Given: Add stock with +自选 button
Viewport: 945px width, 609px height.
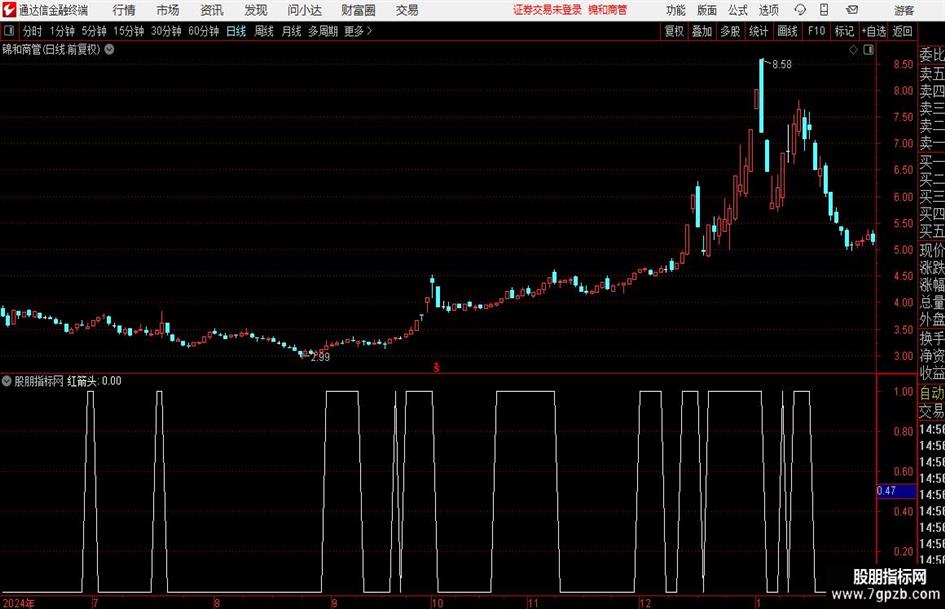Looking at the screenshot, I should pos(873,31).
